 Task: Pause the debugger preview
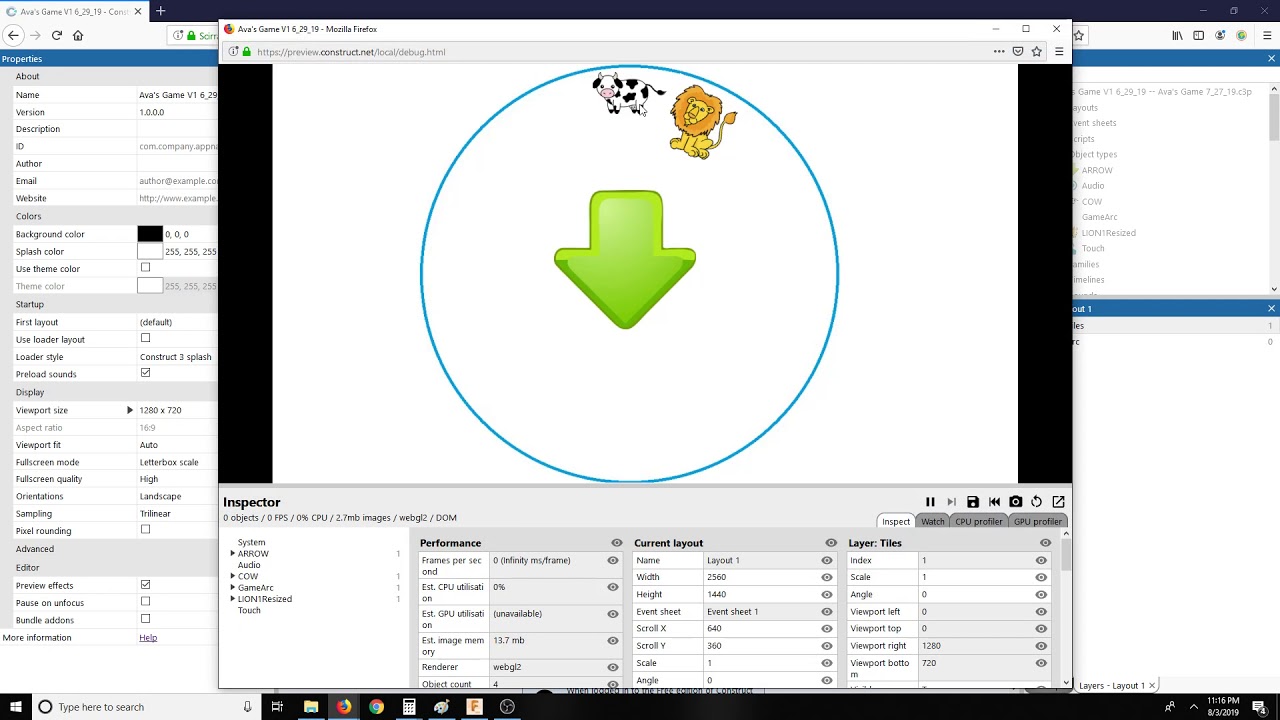[x=930, y=502]
